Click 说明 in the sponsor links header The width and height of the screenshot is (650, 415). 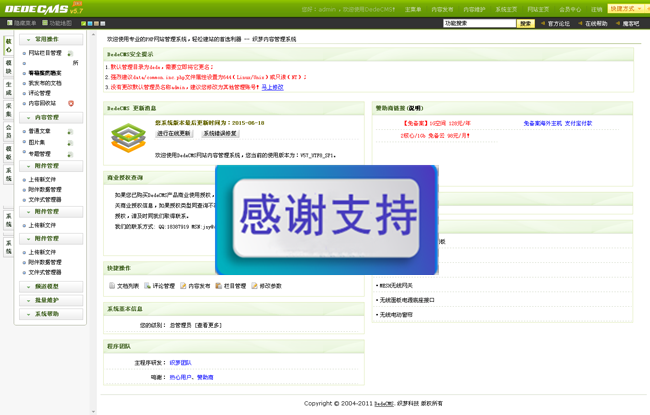click(x=415, y=108)
